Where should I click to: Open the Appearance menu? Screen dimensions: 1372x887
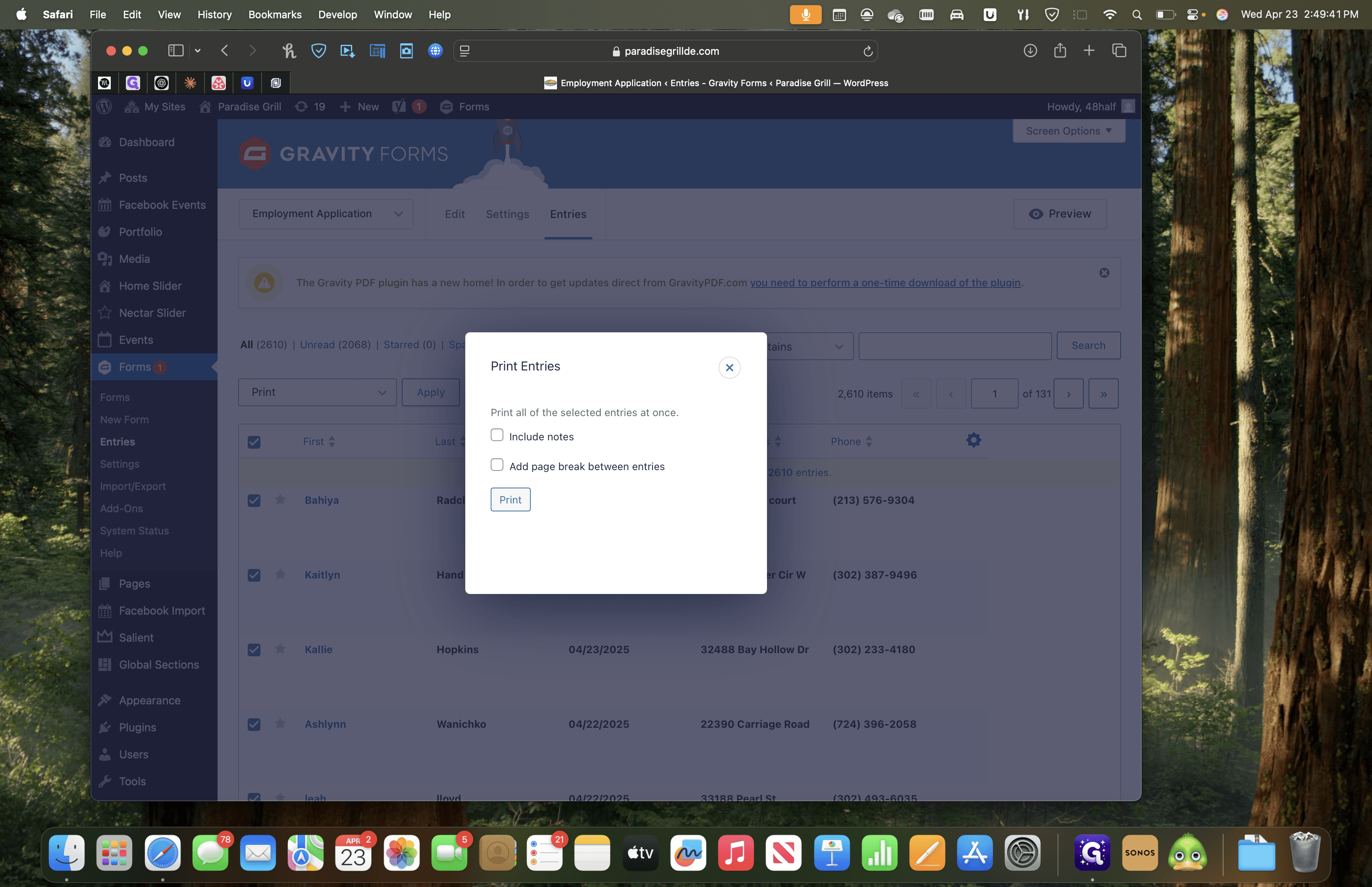(149, 700)
